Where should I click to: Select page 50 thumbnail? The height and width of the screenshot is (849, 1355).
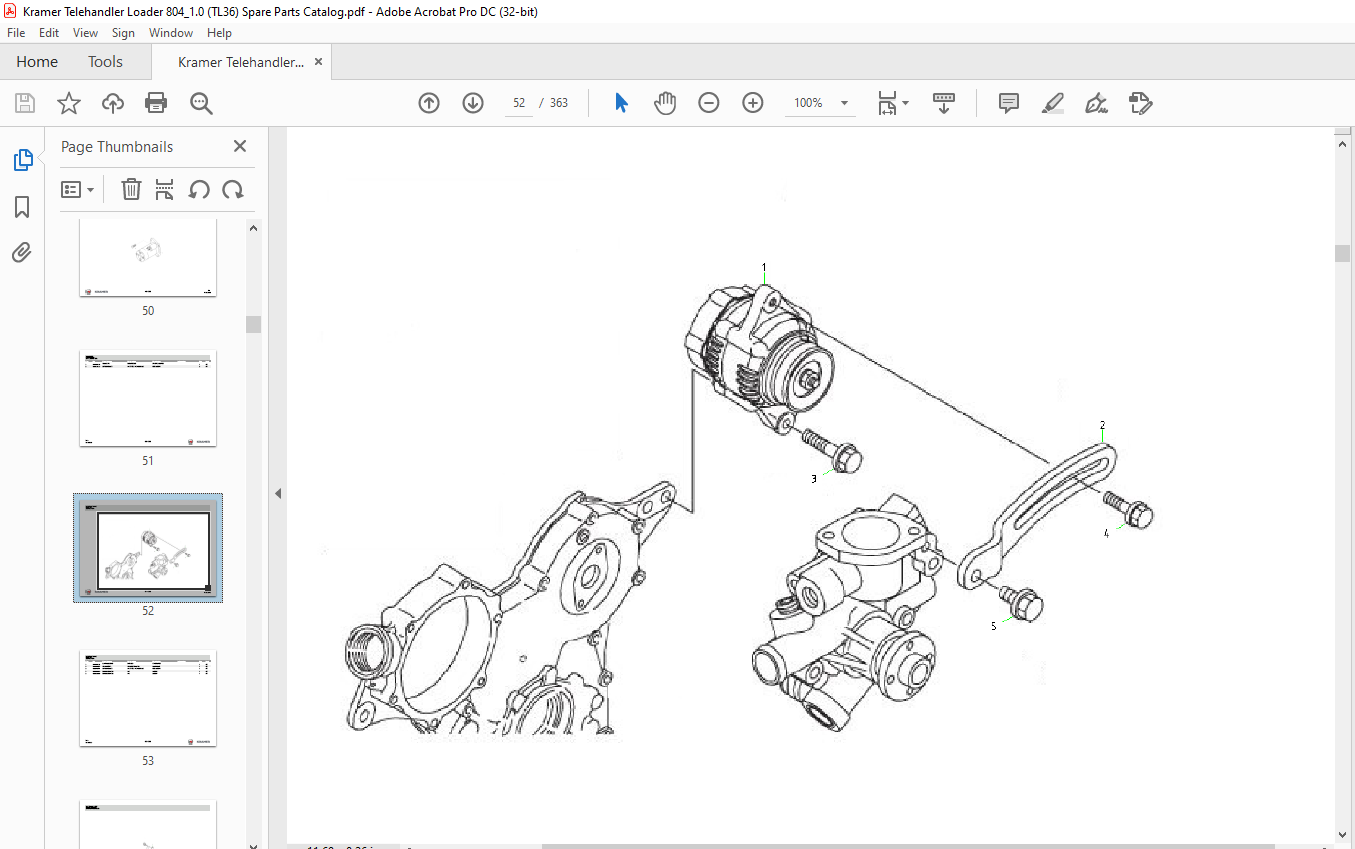click(148, 258)
